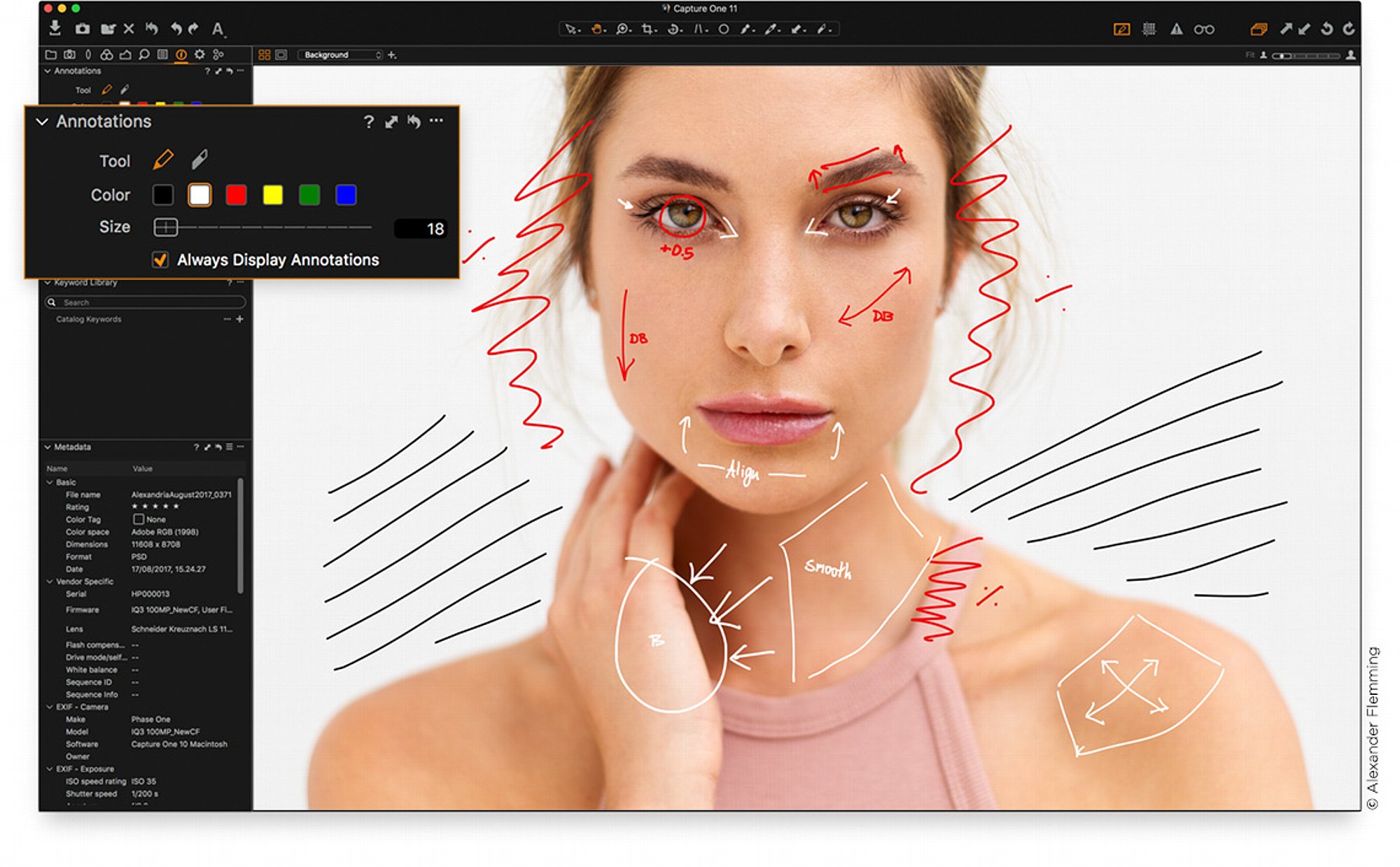Pick the red annotation color swatch
This screenshot has width=1400, height=867.
pos(236,195)
